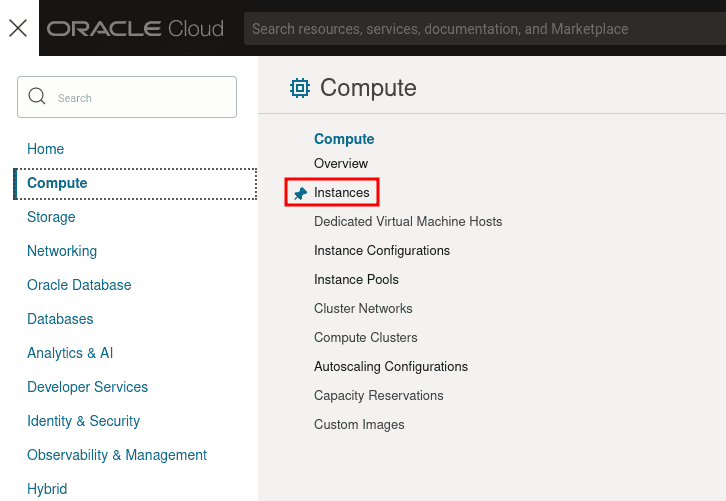Viewport: 726px width, 501px height.
Task: Open Cluster Networks
Action: pos(363,308)
